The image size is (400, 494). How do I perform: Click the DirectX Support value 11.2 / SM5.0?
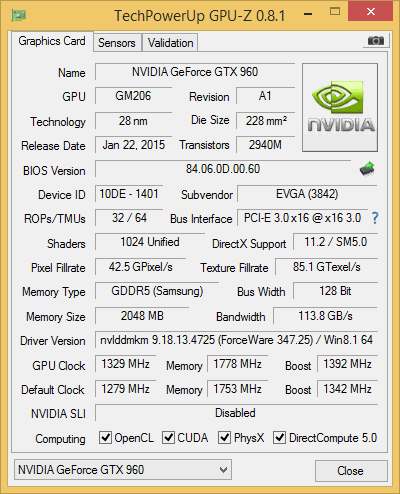(x=335, y=242)
